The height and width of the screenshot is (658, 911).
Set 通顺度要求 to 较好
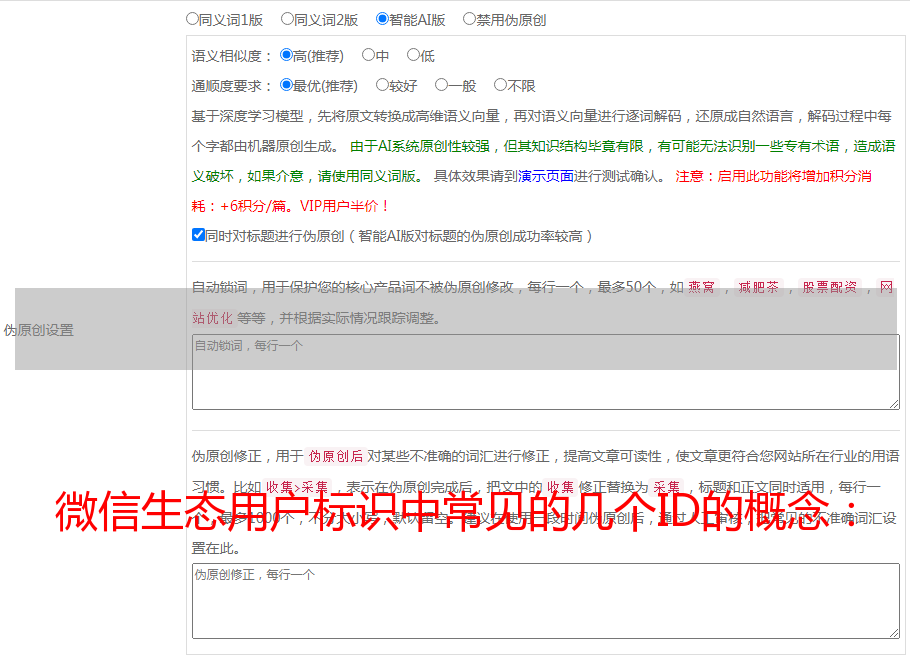[382, 85]
